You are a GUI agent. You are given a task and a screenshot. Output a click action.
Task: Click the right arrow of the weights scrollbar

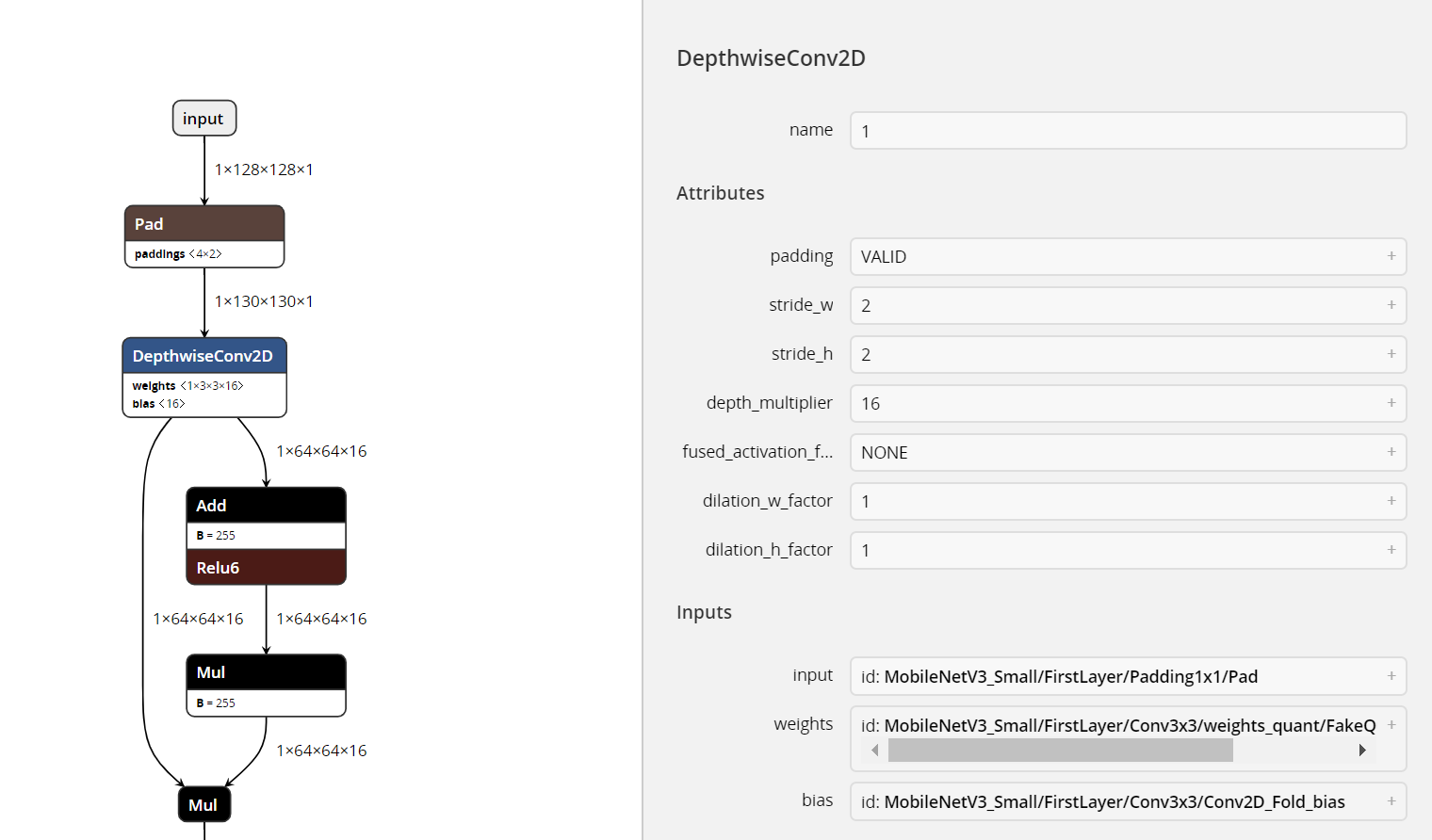pos(1362,750)
